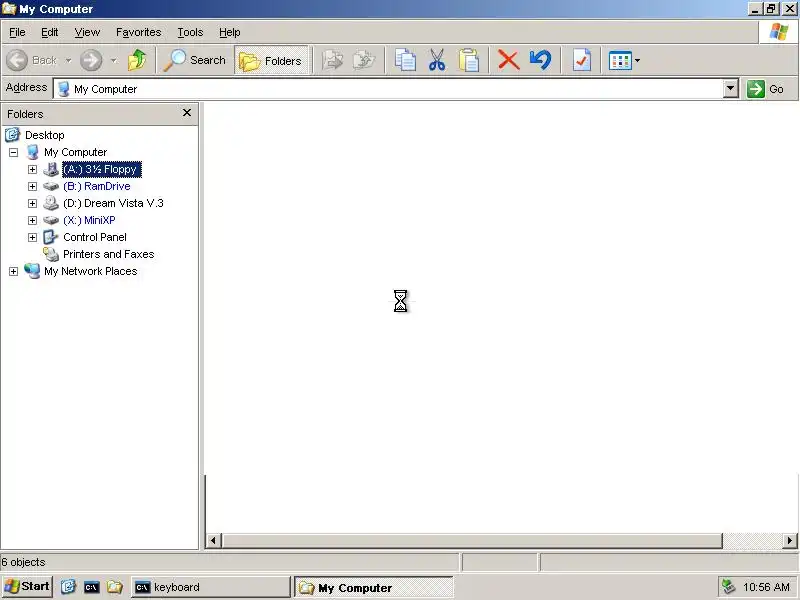Expand the (X:) MiniXP node

click(32, 220)
